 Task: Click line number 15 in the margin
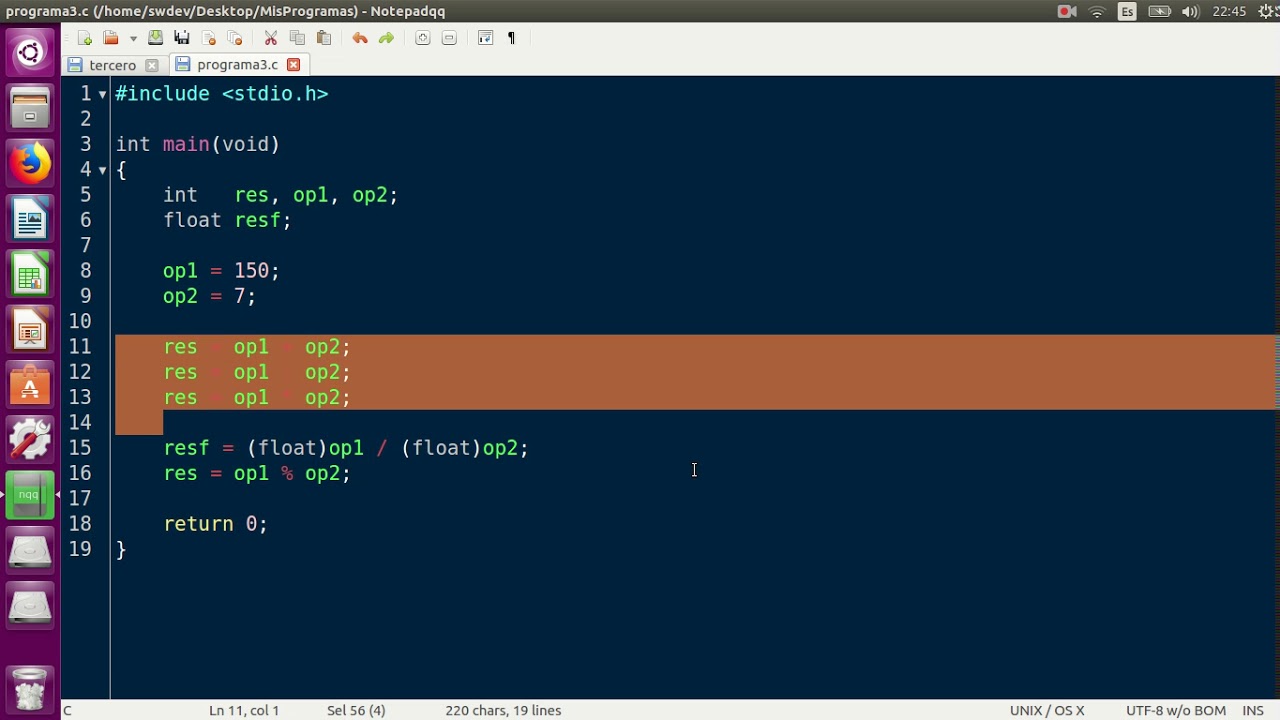pyautogui.click(x=80, y=448)
